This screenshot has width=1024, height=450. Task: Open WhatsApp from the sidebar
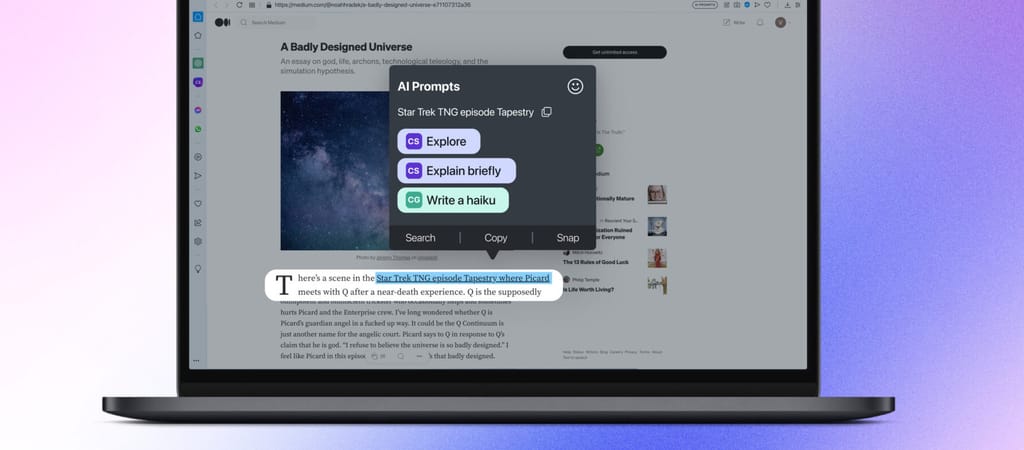click(x=198, y=129)
